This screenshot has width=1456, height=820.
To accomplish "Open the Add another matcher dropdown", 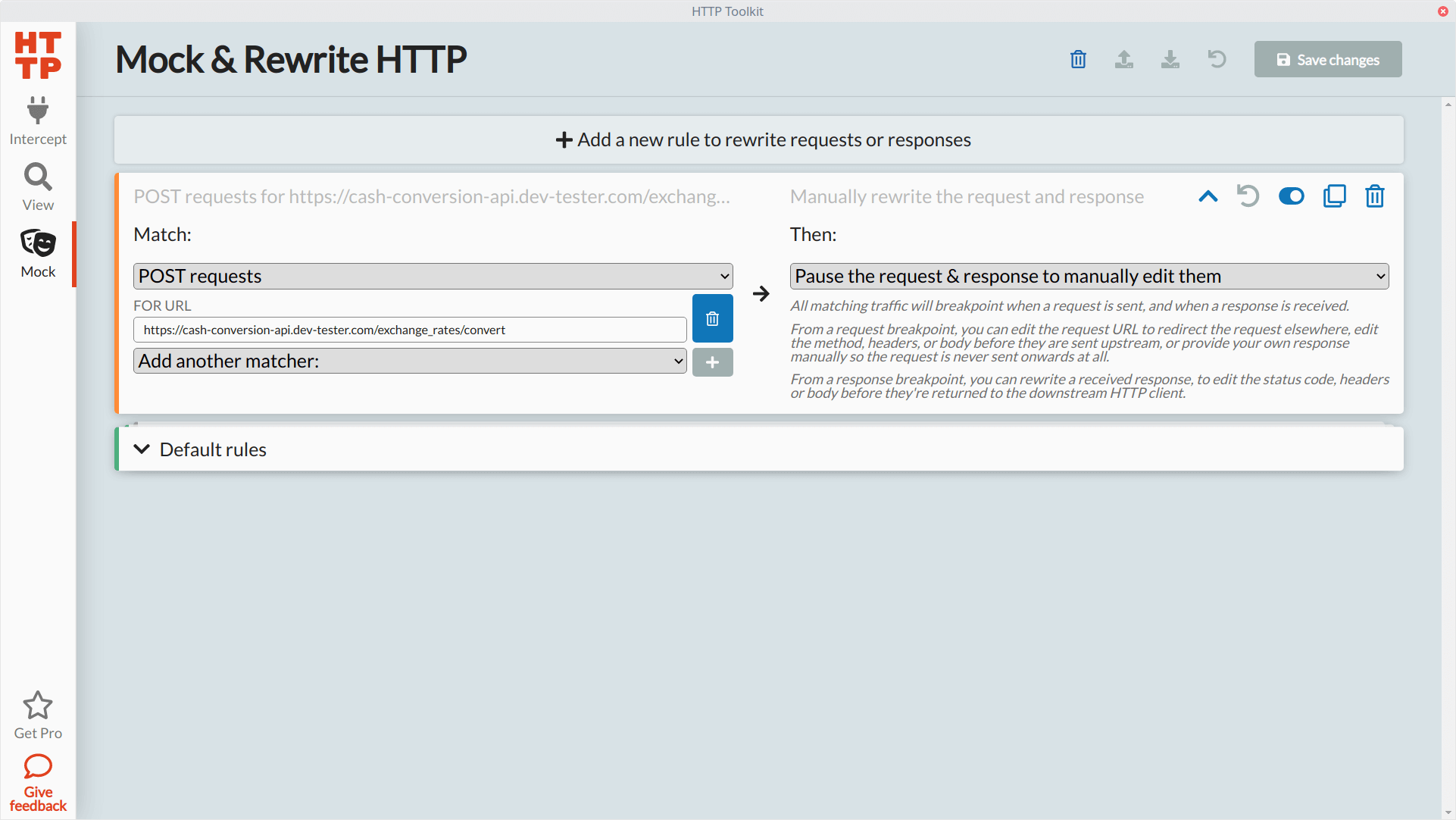I will (410, 361).
